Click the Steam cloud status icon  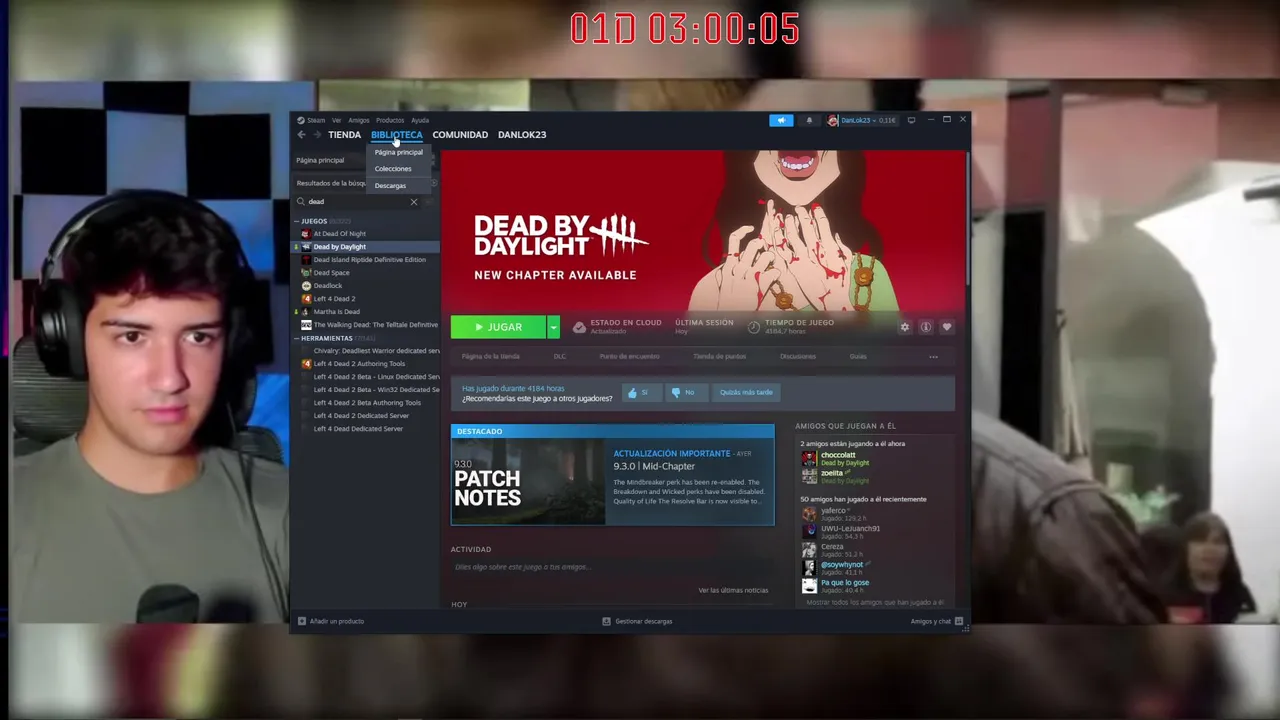tap(579, 327)
